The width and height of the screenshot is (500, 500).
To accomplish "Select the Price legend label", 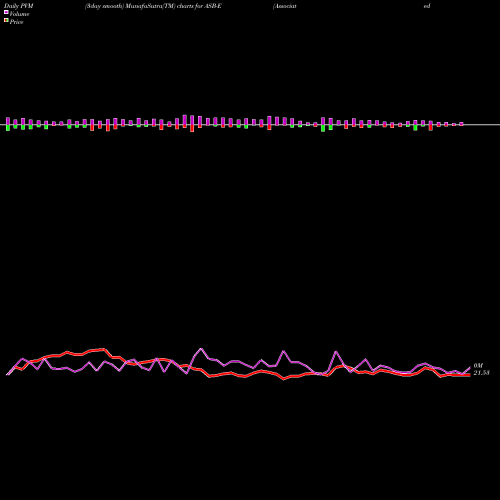I will point(16,22).
